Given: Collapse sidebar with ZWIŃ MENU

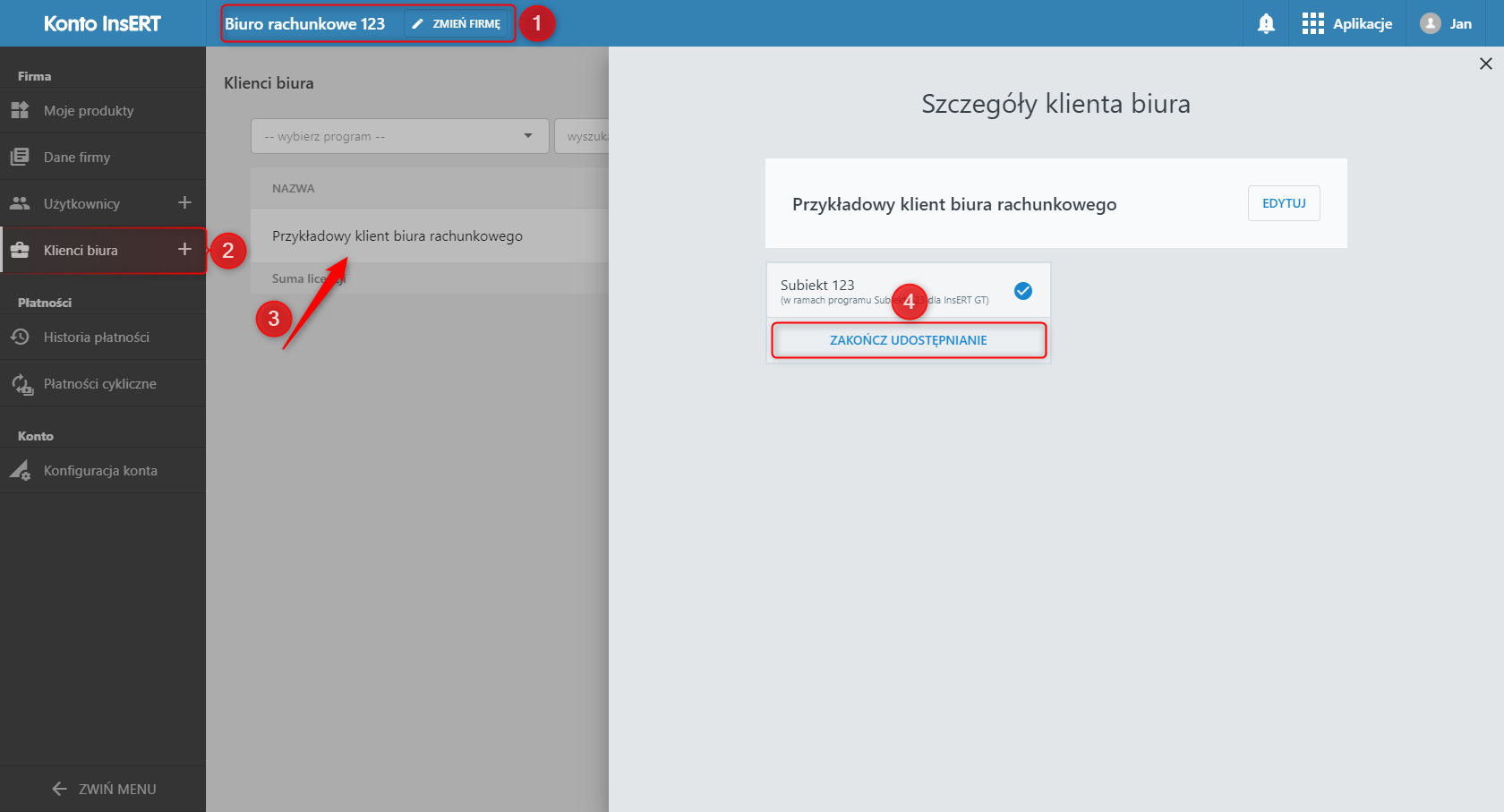Looking at the screenshot, I should click(103, 789).
